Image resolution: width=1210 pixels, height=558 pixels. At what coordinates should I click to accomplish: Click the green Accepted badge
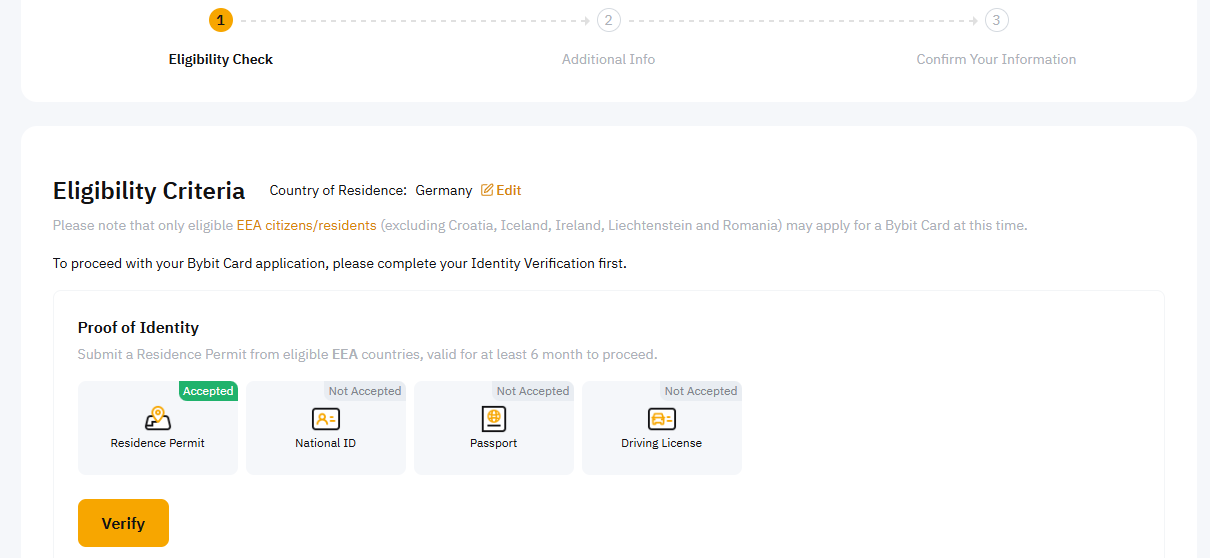point(208,391)
